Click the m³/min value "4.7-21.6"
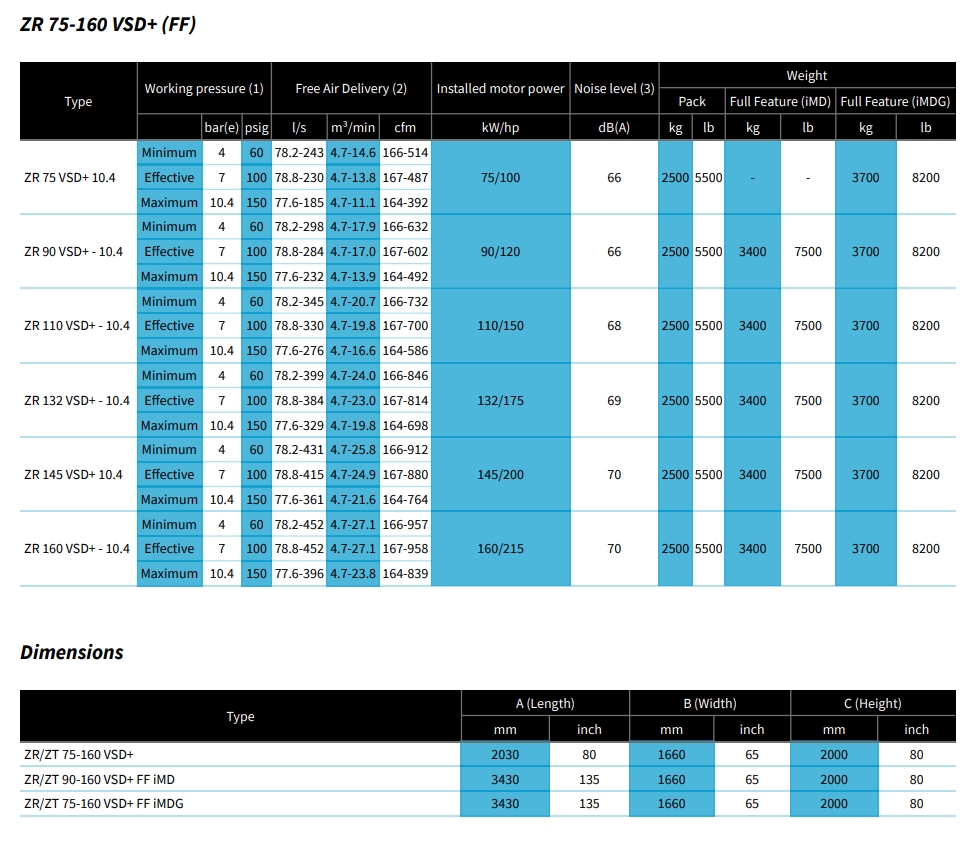The image size is (976, 845). click(x=353, y=499)
